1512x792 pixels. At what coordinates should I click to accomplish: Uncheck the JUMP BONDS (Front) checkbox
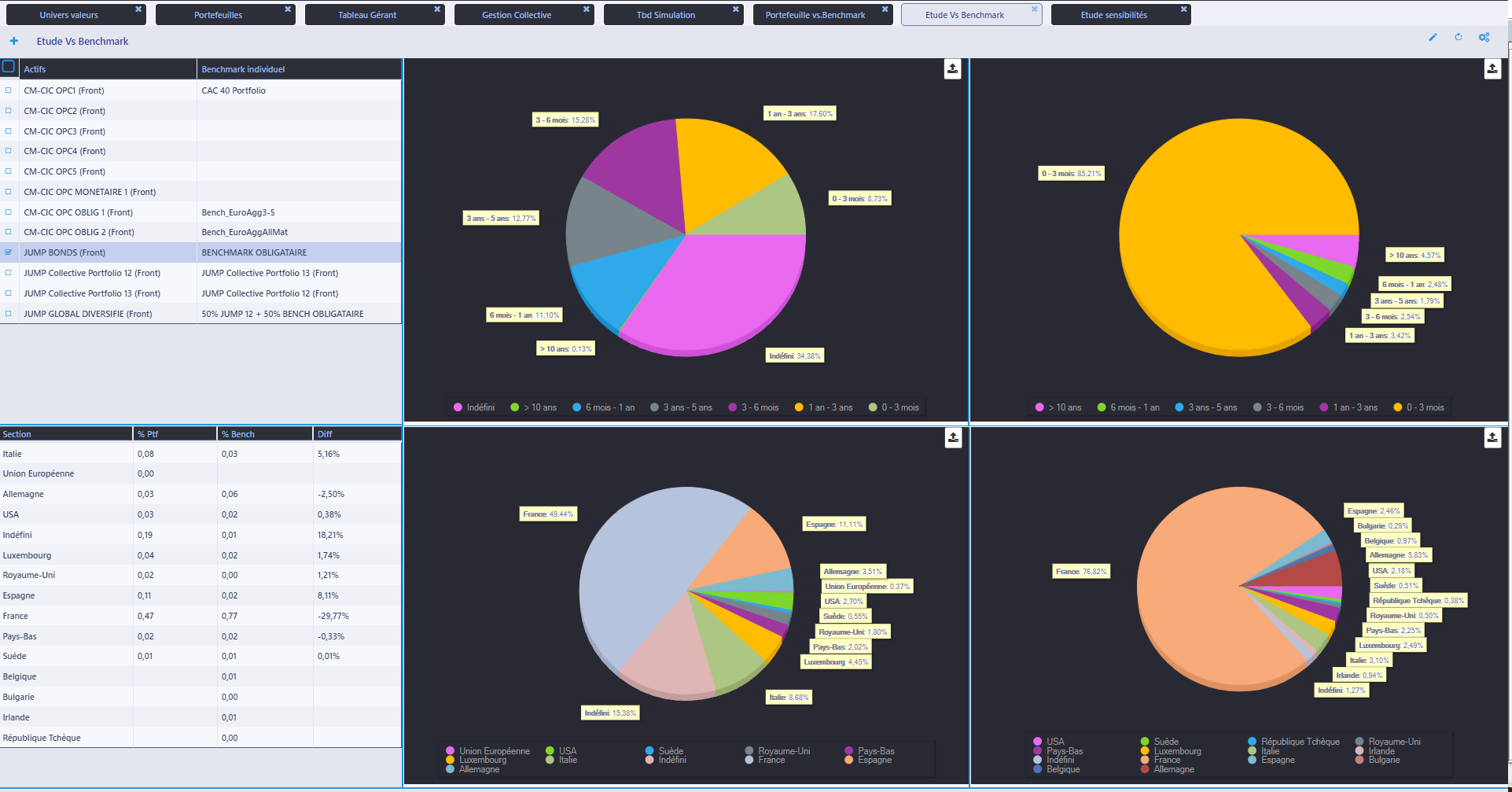coord(9,252)
